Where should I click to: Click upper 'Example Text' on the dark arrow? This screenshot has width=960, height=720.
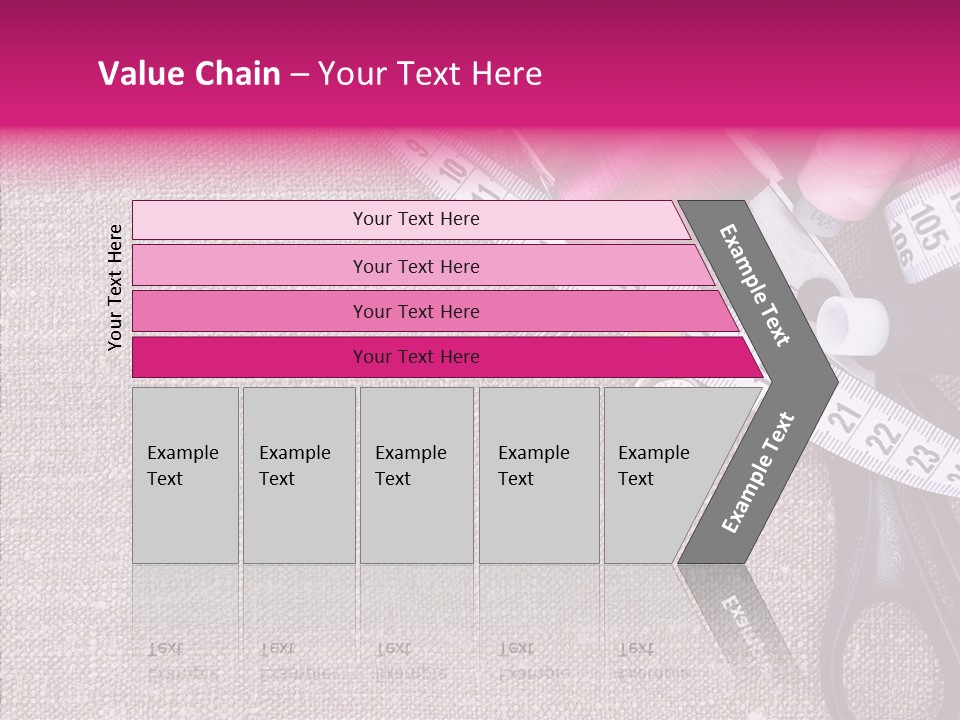tap(755, 285)
